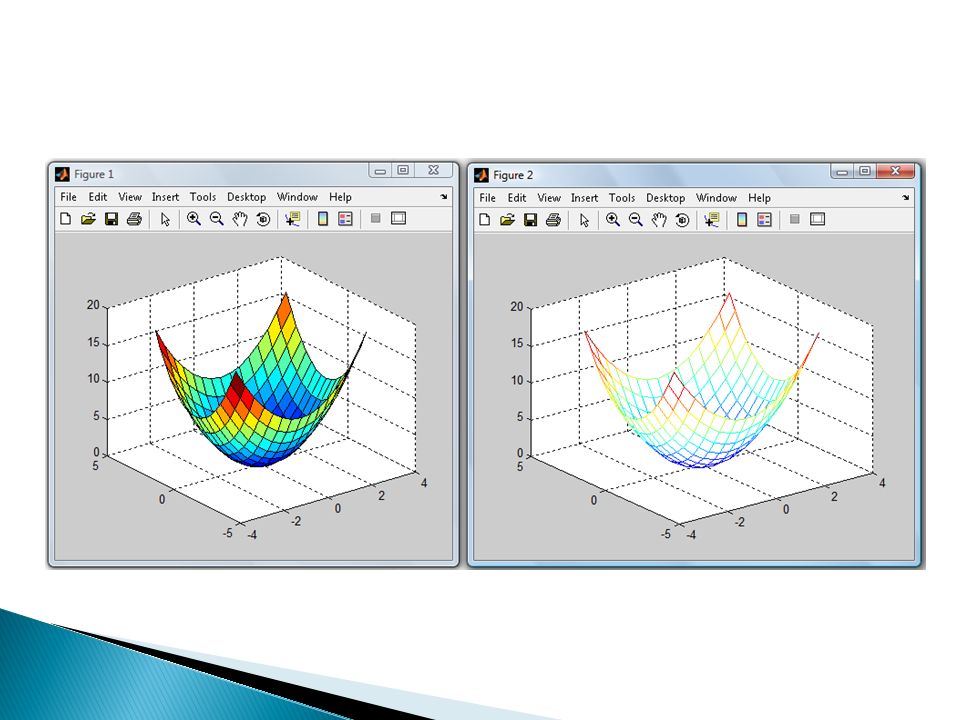Maximize the Figure 1 window
This screenshot has height=720, width=960.
(x=403, y=170)
